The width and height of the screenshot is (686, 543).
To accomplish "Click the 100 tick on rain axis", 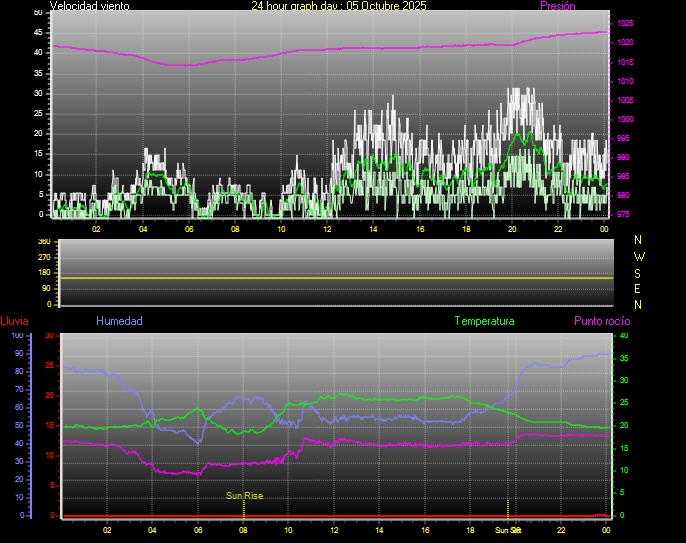I will [x=17, y=335].
